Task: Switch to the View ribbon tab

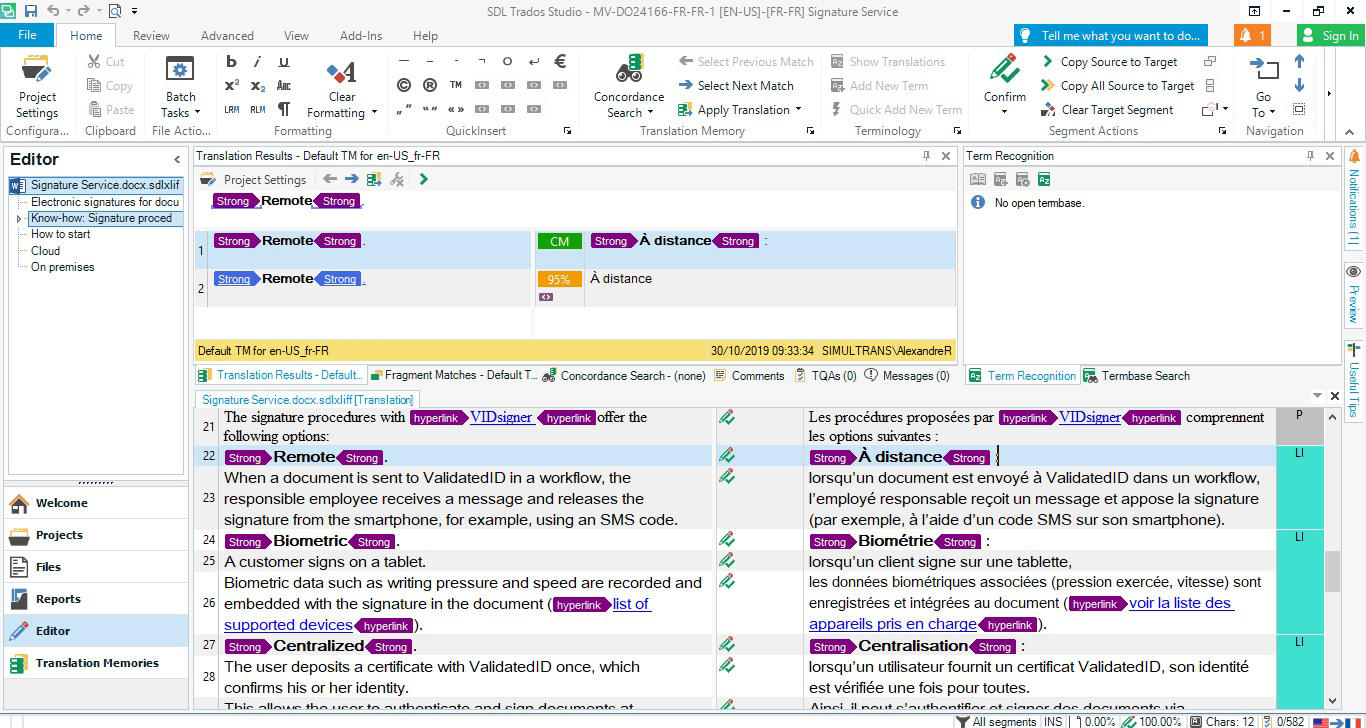Action: pyautogui.click(x=296, y=35)
